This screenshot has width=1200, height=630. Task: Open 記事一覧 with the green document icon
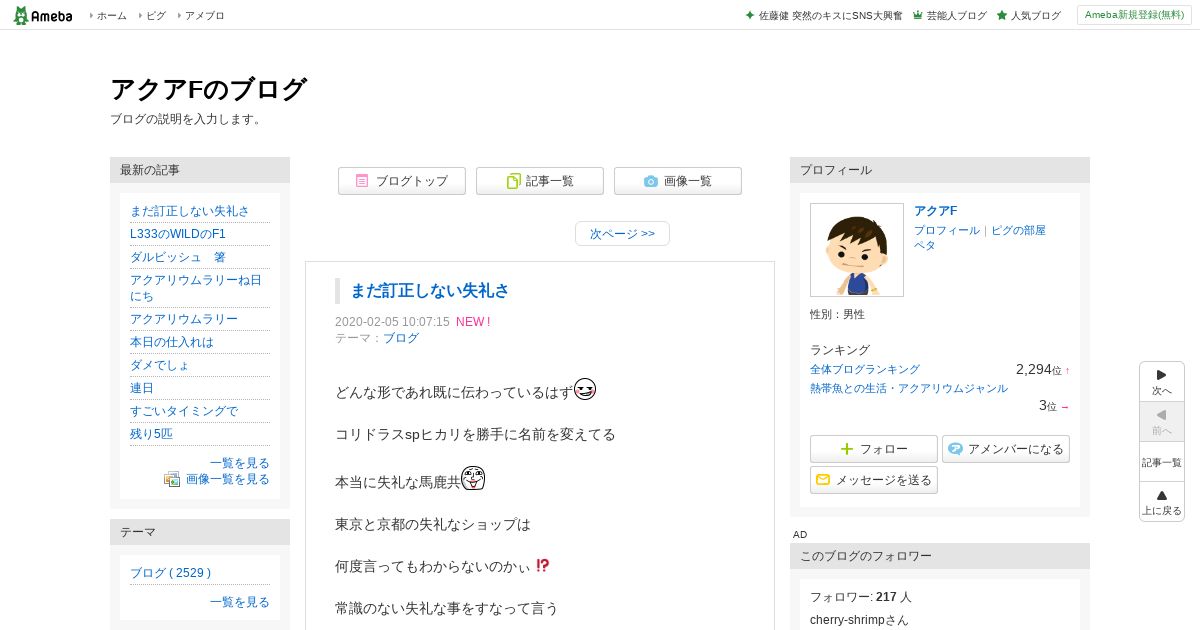pos(540,181)
